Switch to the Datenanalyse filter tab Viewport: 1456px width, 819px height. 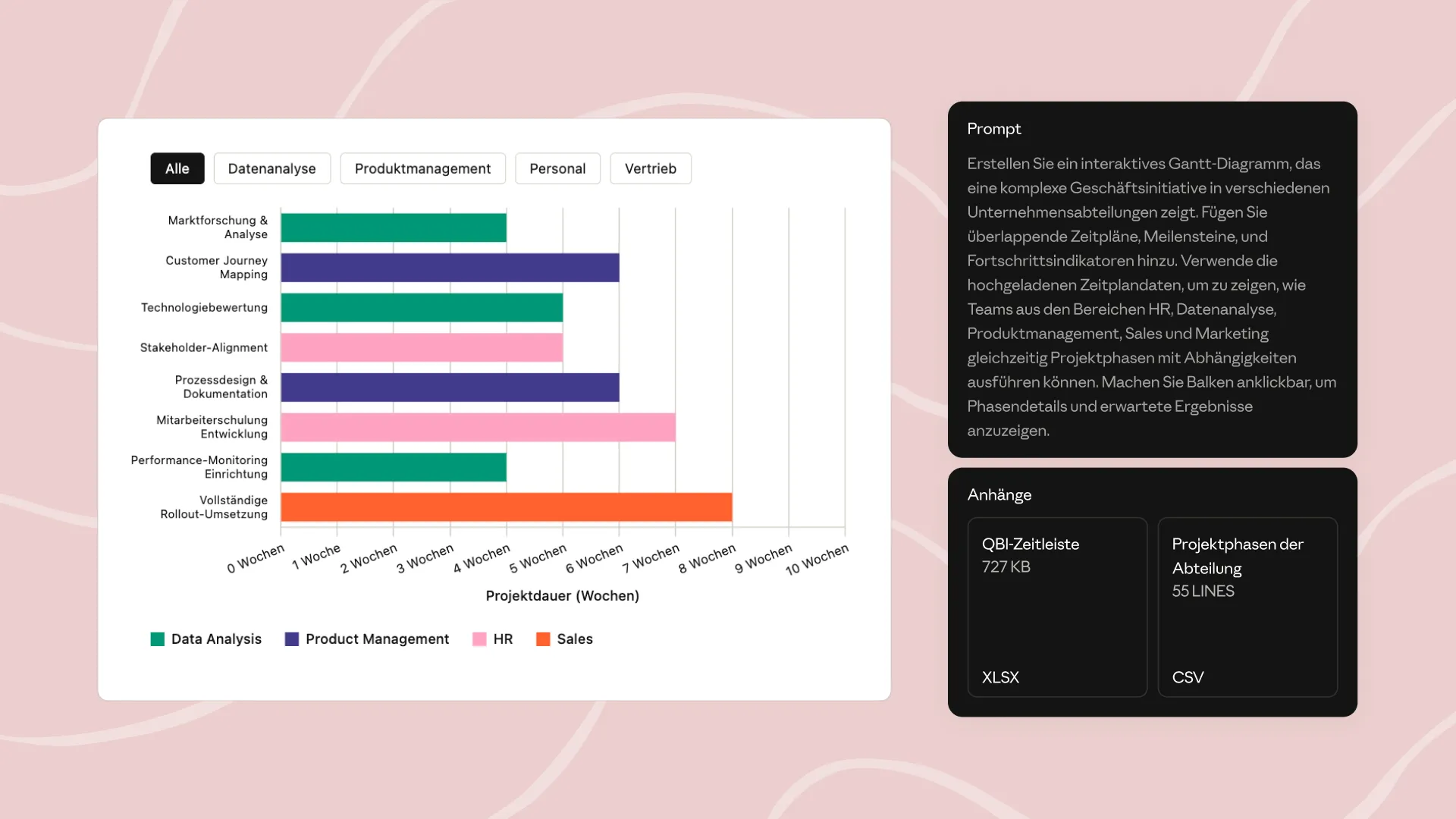coord(271,168)
